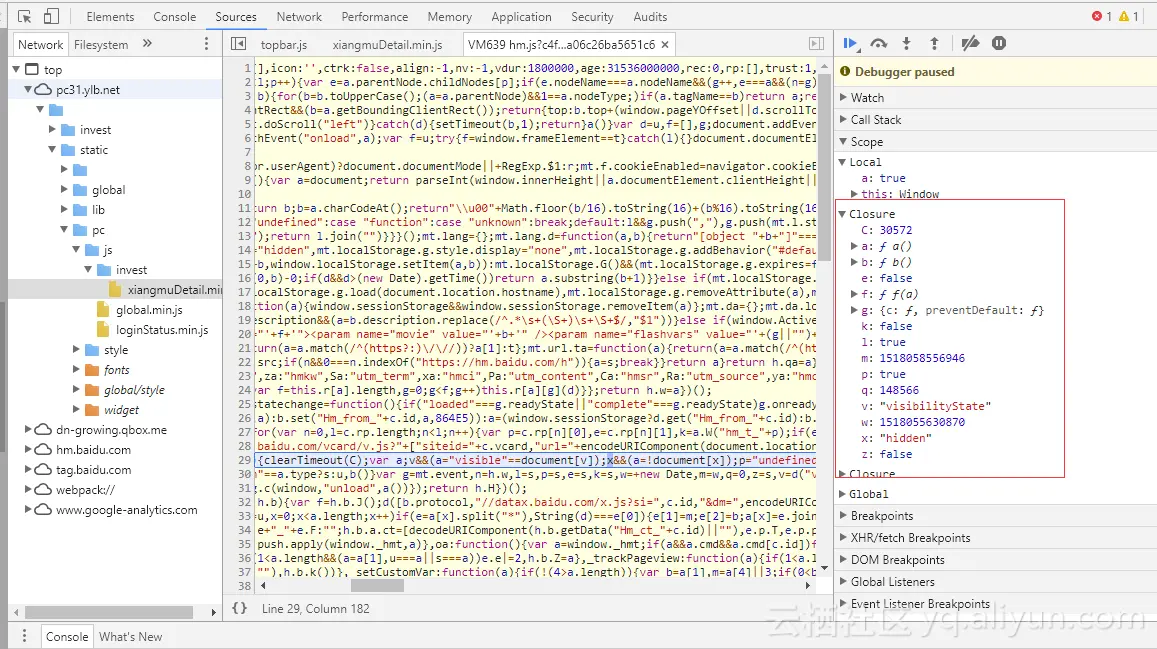Step out of current function
The width and height of the screenshot is (1157, 649).
(x=934, y=44)
